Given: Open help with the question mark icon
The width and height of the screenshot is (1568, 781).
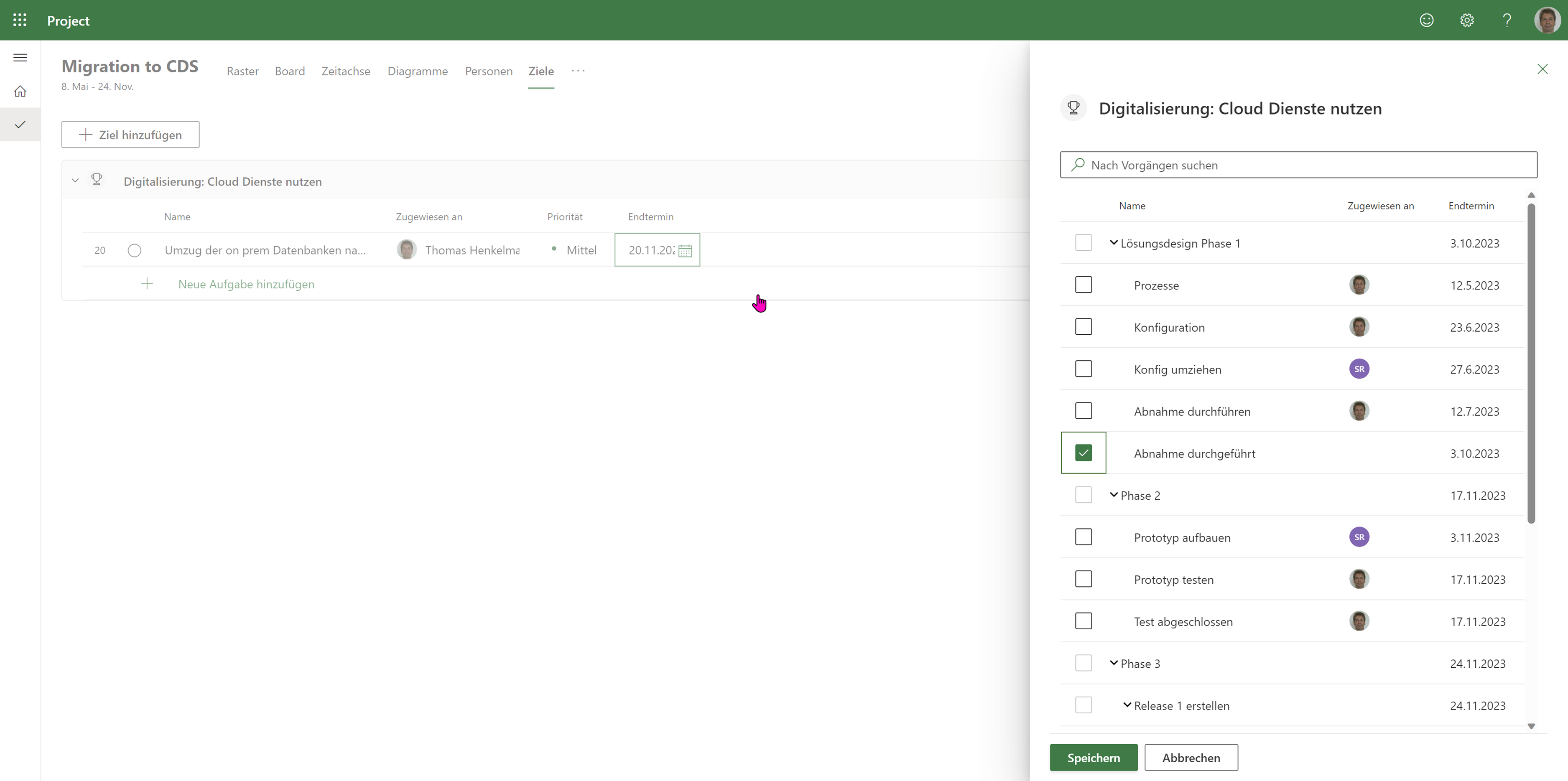Looking at the screenshot, I should pyautogui.click(x=1507, y=20).
